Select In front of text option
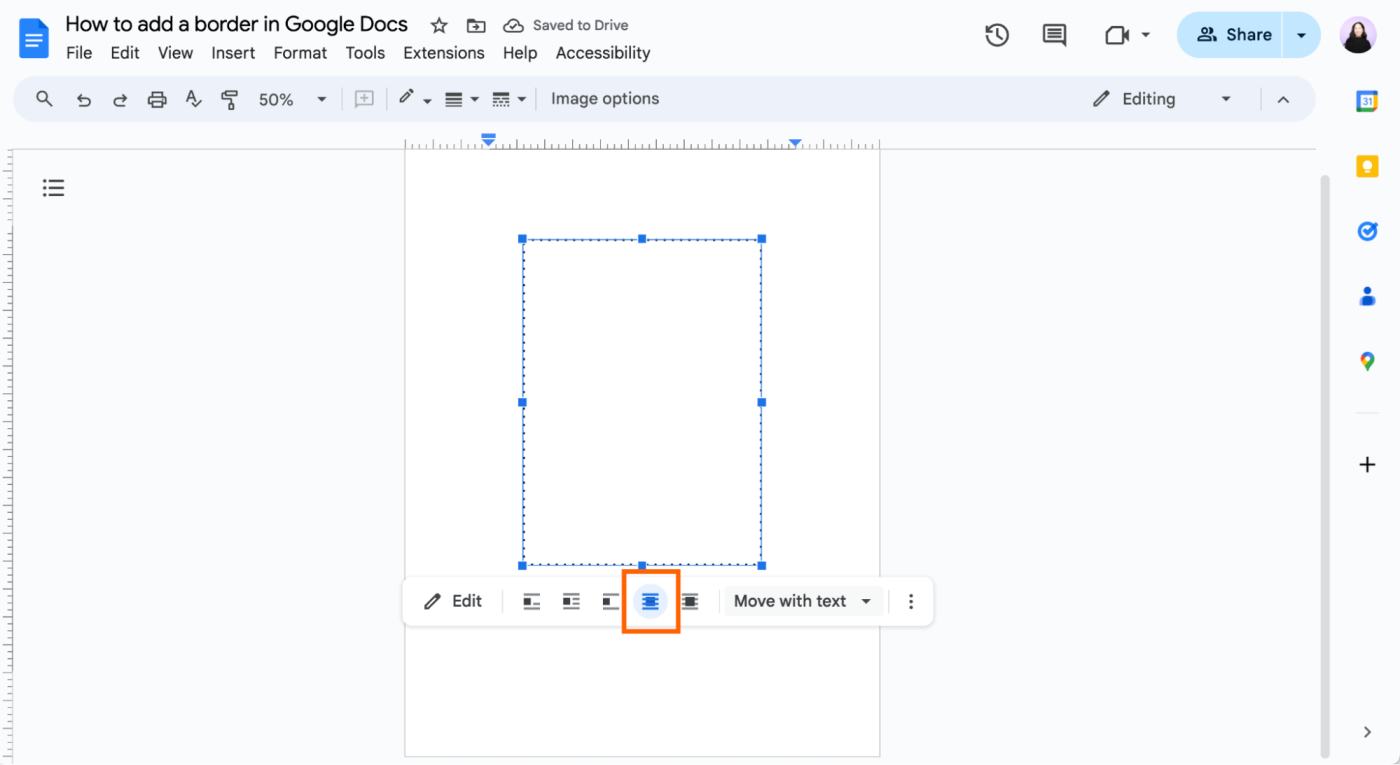This screenshot has width=1400, height=765. [690, 601]
